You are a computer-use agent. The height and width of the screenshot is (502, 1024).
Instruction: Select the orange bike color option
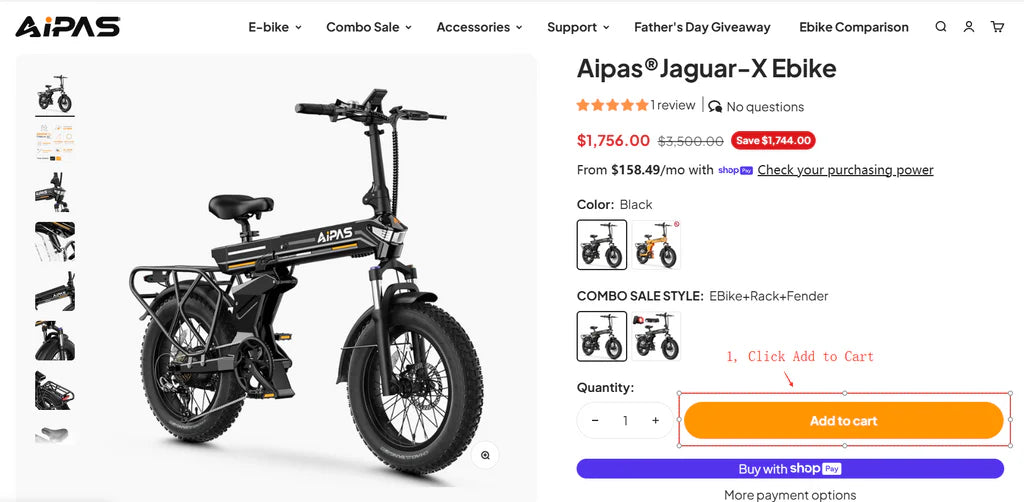tap(656, 245)
